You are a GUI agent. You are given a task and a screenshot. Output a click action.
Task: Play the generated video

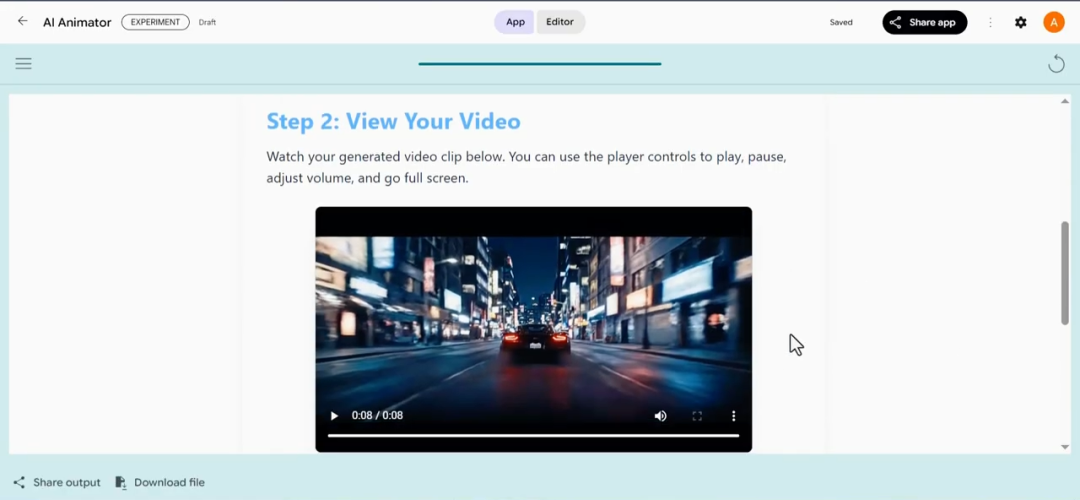[334, 416]
